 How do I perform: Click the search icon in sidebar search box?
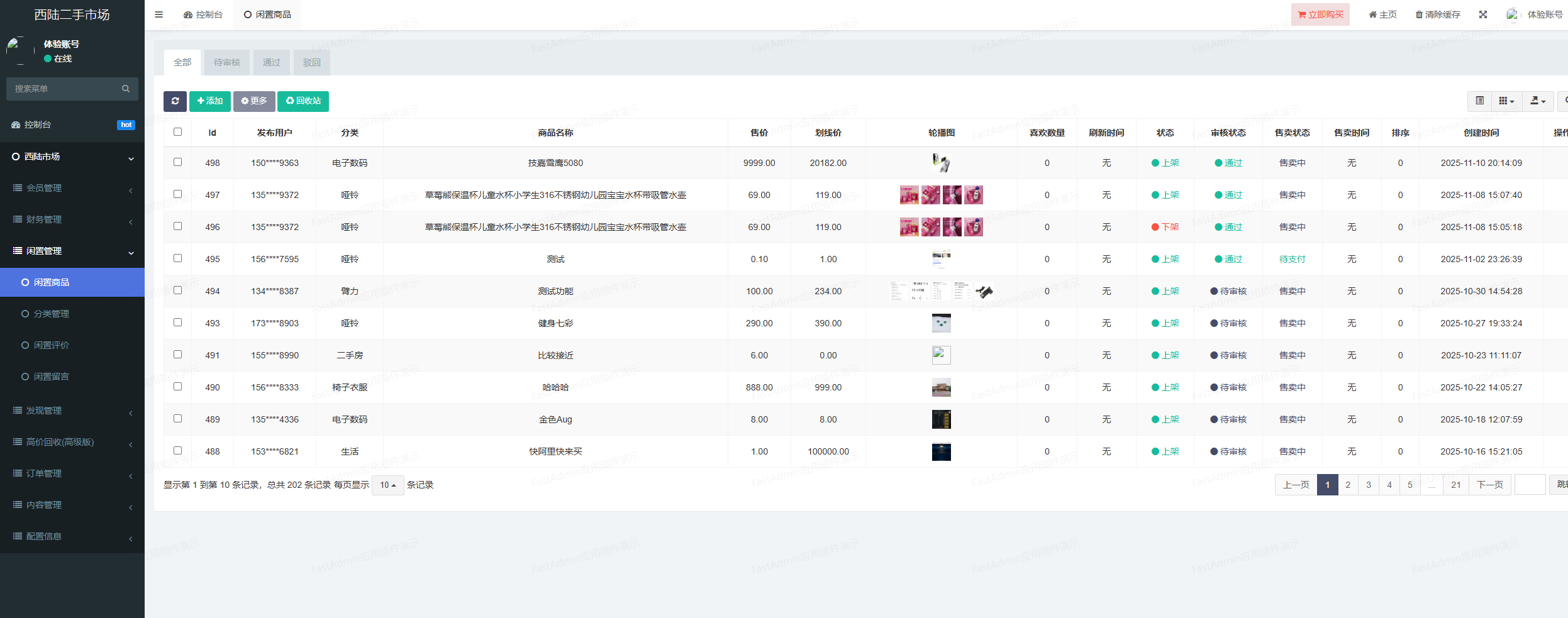pyautogui.click(x=126, y=89)
